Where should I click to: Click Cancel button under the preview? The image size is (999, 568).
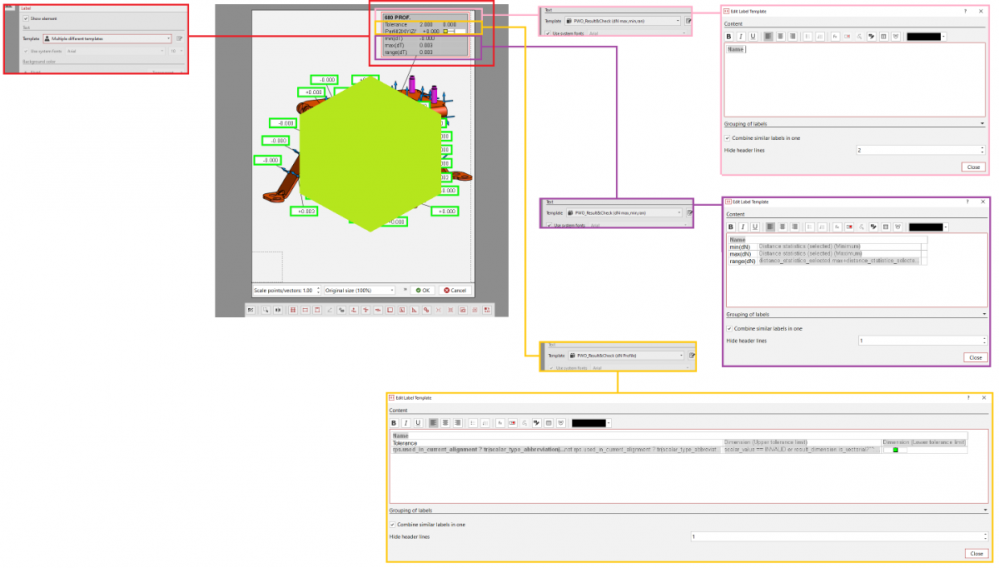454,290
